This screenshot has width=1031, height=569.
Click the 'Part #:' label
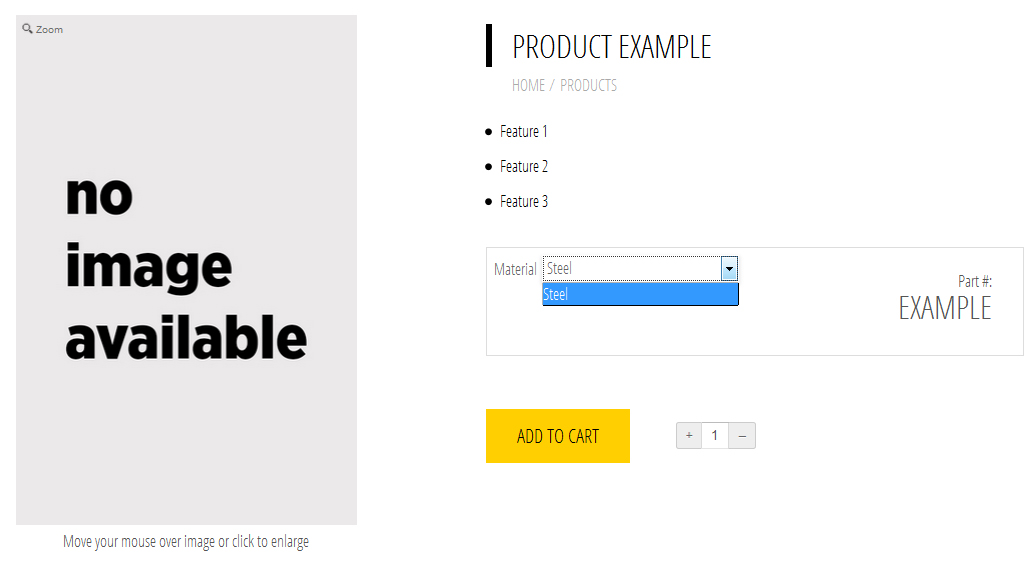(x=974, y=282)
